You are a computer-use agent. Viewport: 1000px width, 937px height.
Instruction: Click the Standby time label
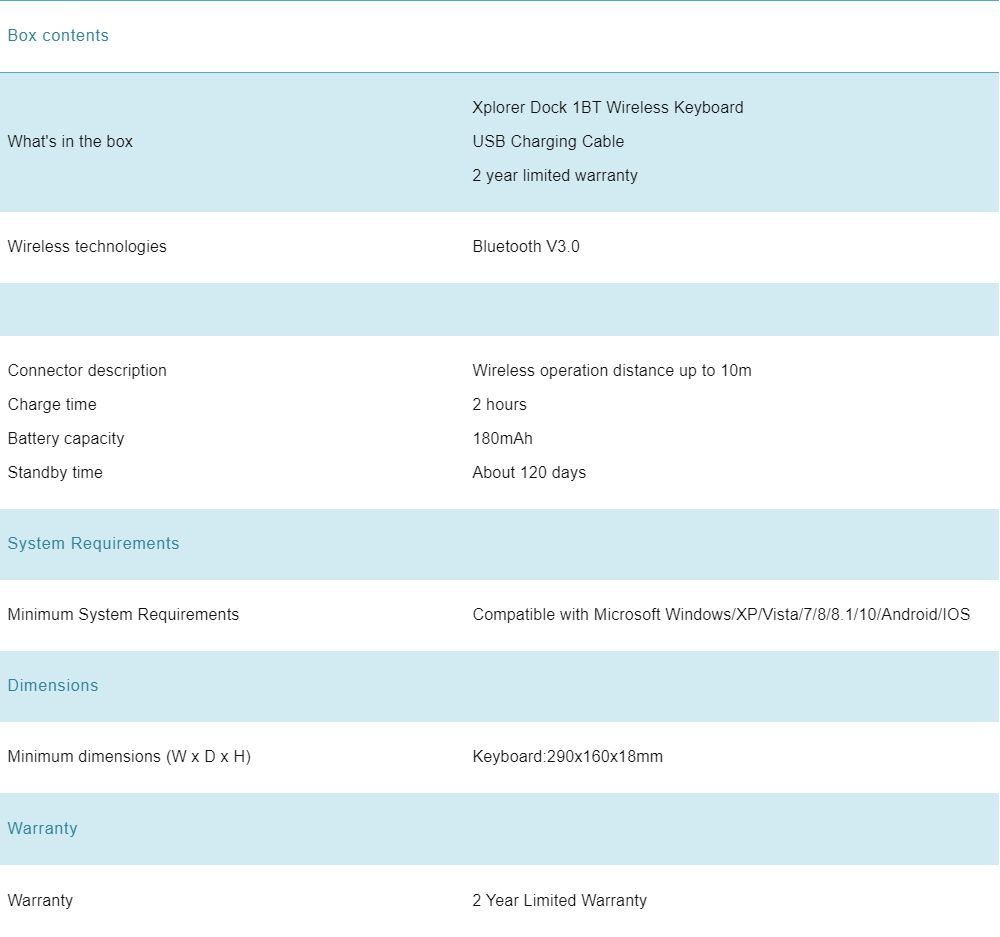pos(55,473)
